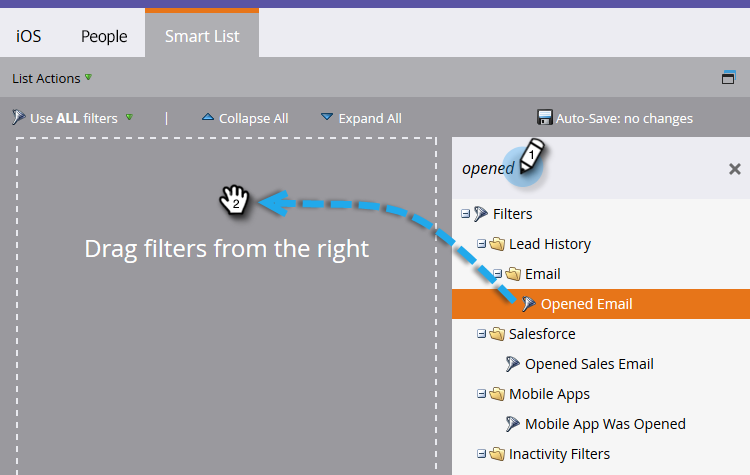Viewport: 750px width, 475px height.
Task: Open the List Actions dropdown menu
Action: pos(52,78)
